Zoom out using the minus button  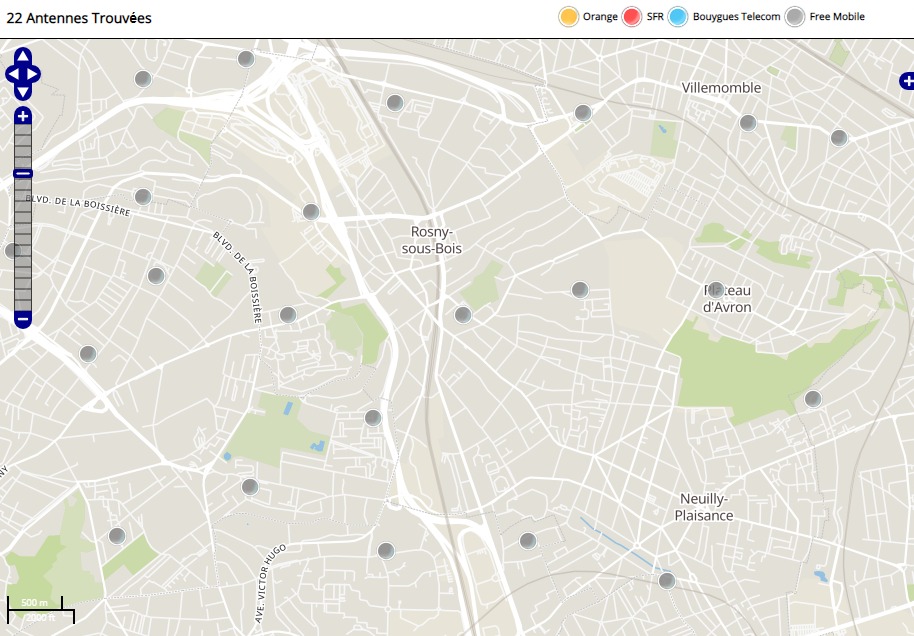(x=23, y=319)
